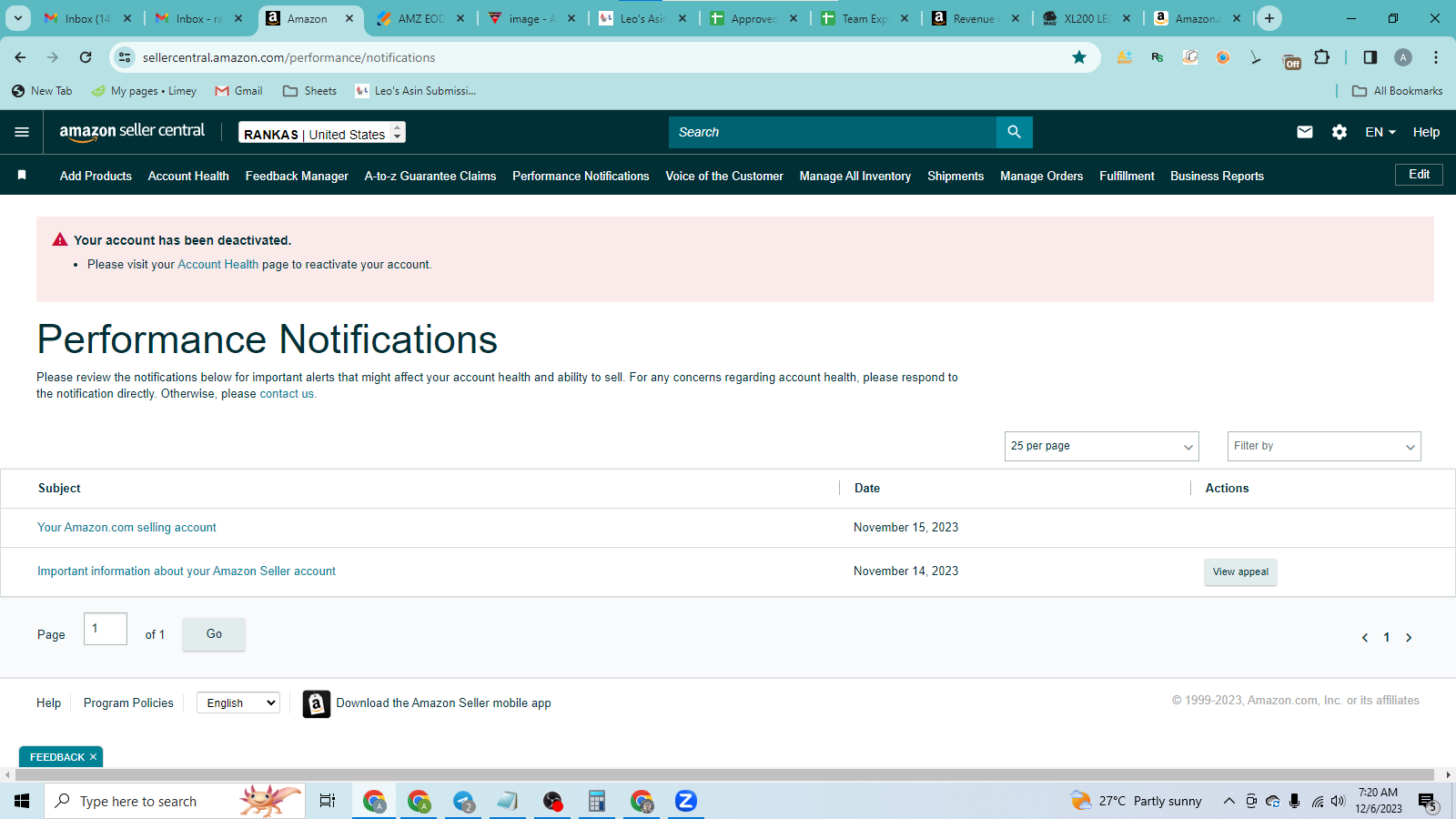Open 'Important information about your Amazon Seller account'
Screen dimensions: 1456x819
click(187, 571)
